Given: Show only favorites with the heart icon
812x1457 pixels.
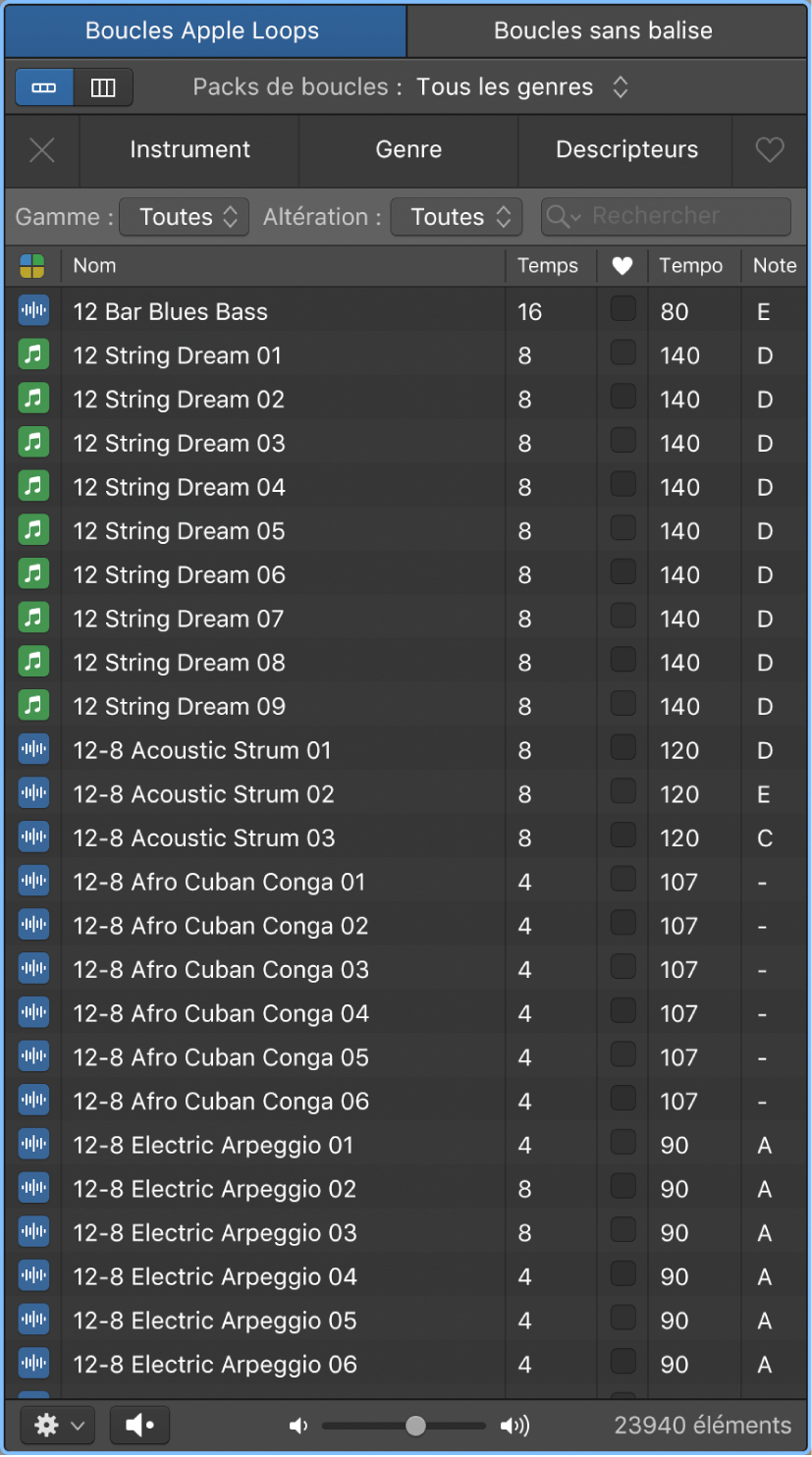Looking at the screenshot, I should click(x=770, y=150).
